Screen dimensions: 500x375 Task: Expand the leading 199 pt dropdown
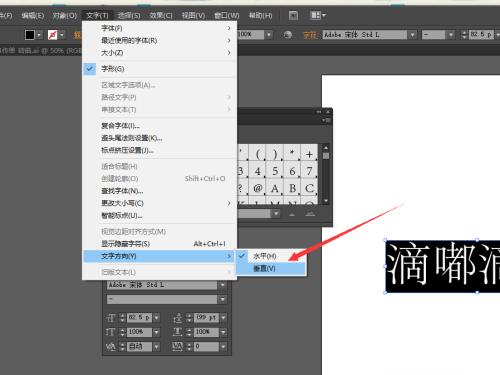tap(223, 317)
